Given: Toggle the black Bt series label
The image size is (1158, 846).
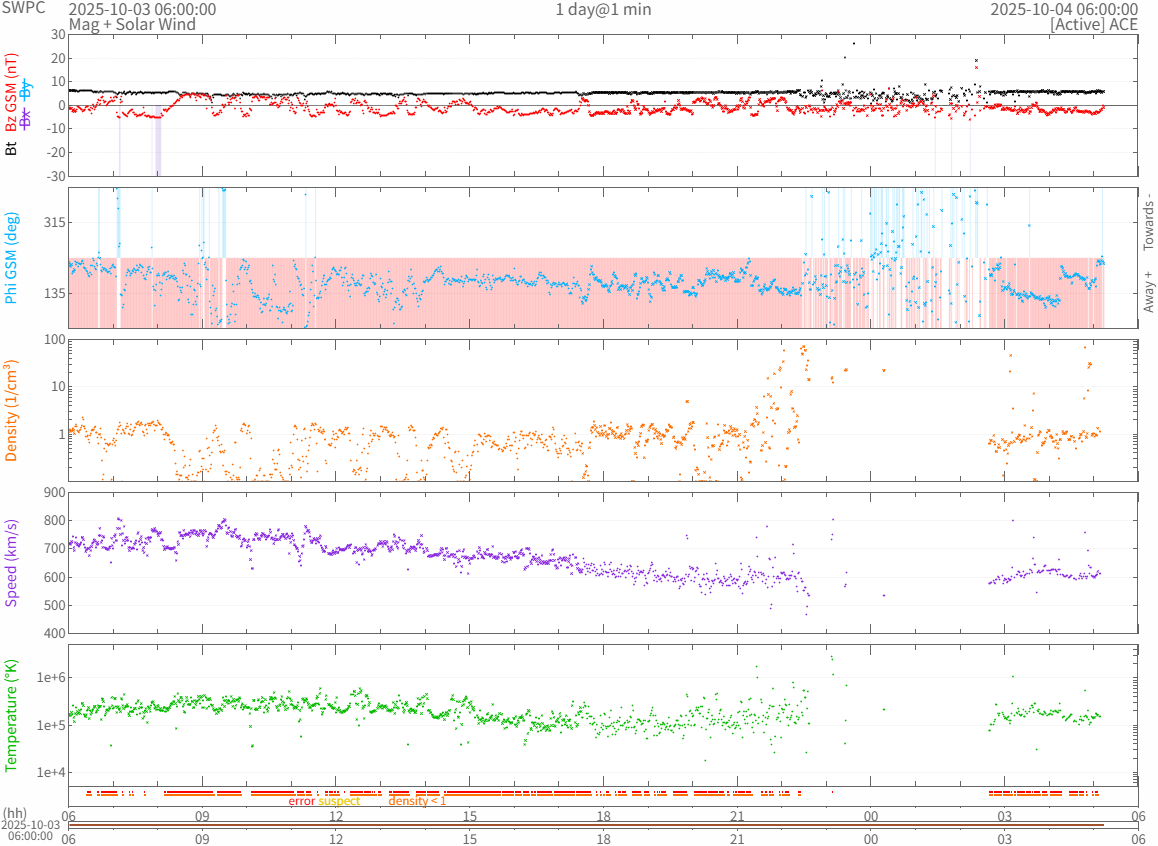Looking at the screenshot, I should pos(12,148).
